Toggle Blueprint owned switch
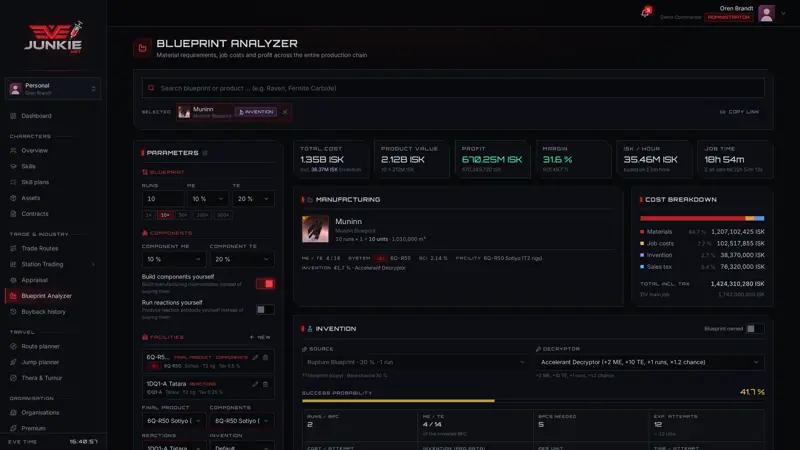Viewport: 800px width, 450px height. [x=755, y=329]
